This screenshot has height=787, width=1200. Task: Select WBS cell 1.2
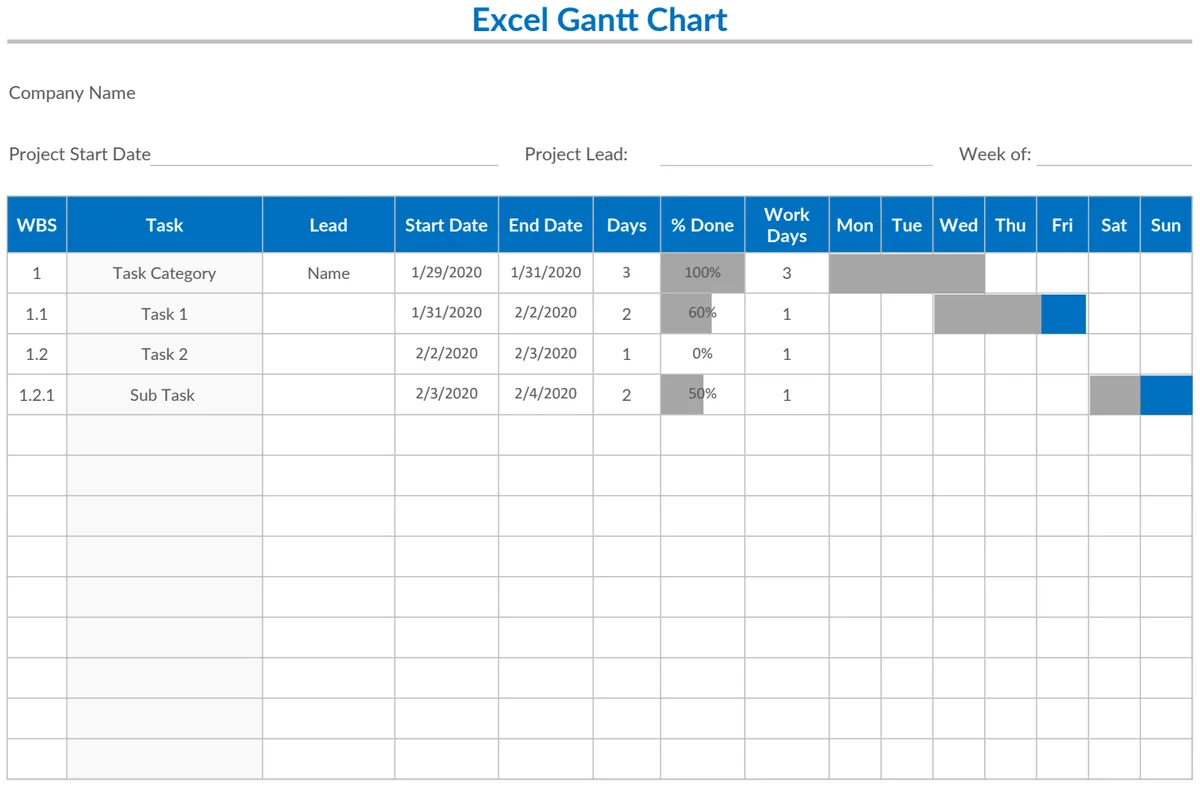click(x=37, y=354)
